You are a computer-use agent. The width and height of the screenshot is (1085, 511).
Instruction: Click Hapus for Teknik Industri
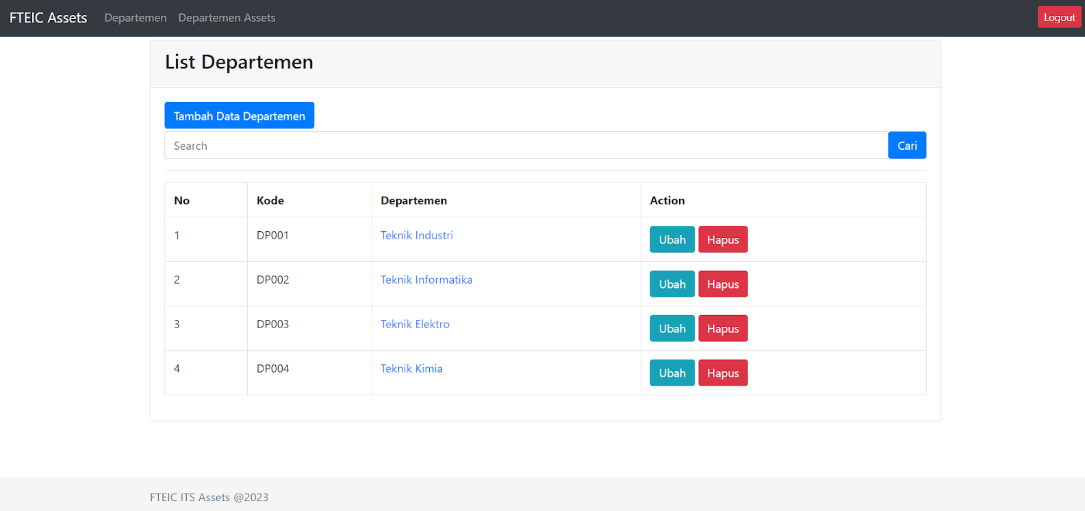pos(723,240)
